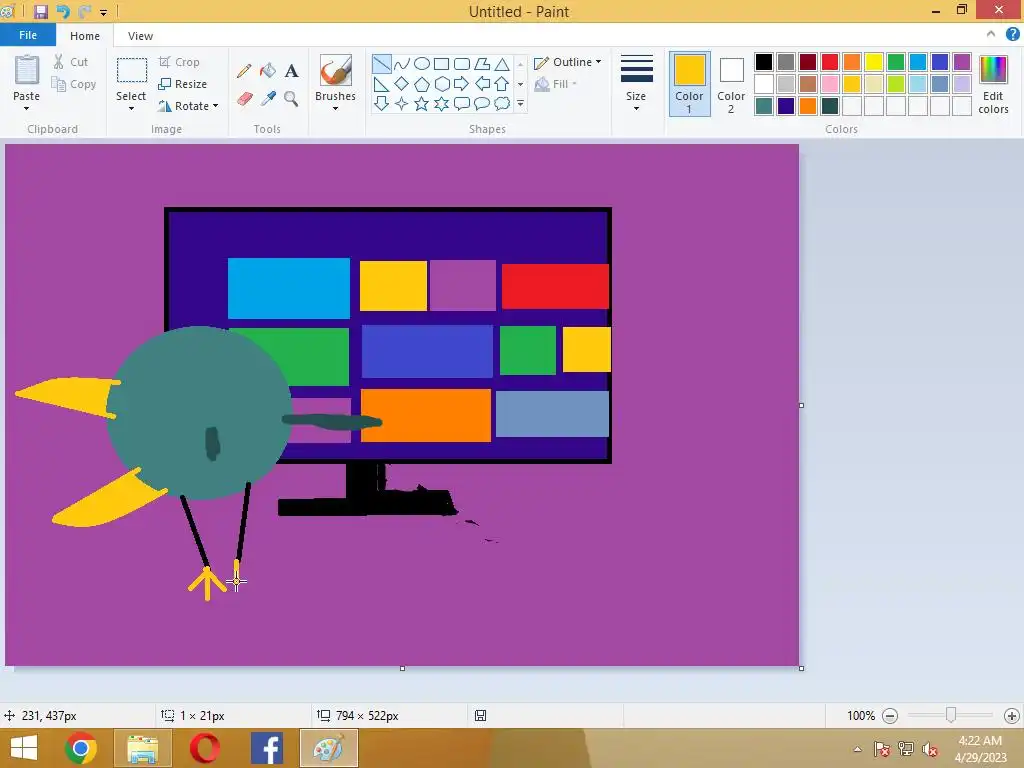Collapse the ribbon with the chevron
This screenshot has height=768, width=1024.
[991, 34]
